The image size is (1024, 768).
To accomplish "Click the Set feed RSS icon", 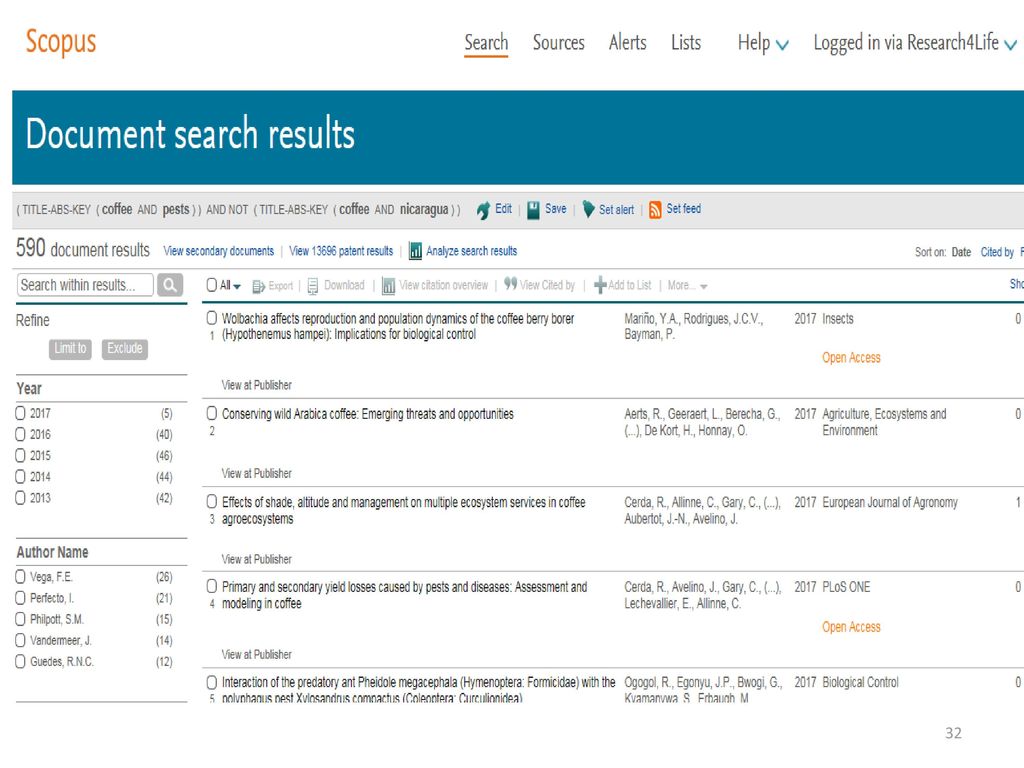I will [654, 210].
